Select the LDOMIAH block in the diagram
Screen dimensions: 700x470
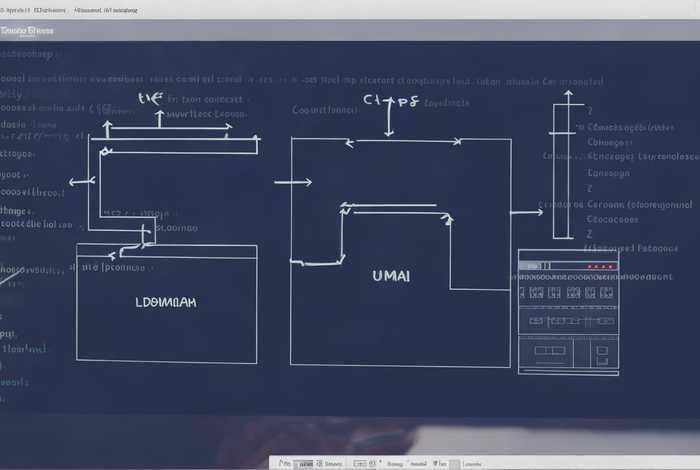point(166,301)
